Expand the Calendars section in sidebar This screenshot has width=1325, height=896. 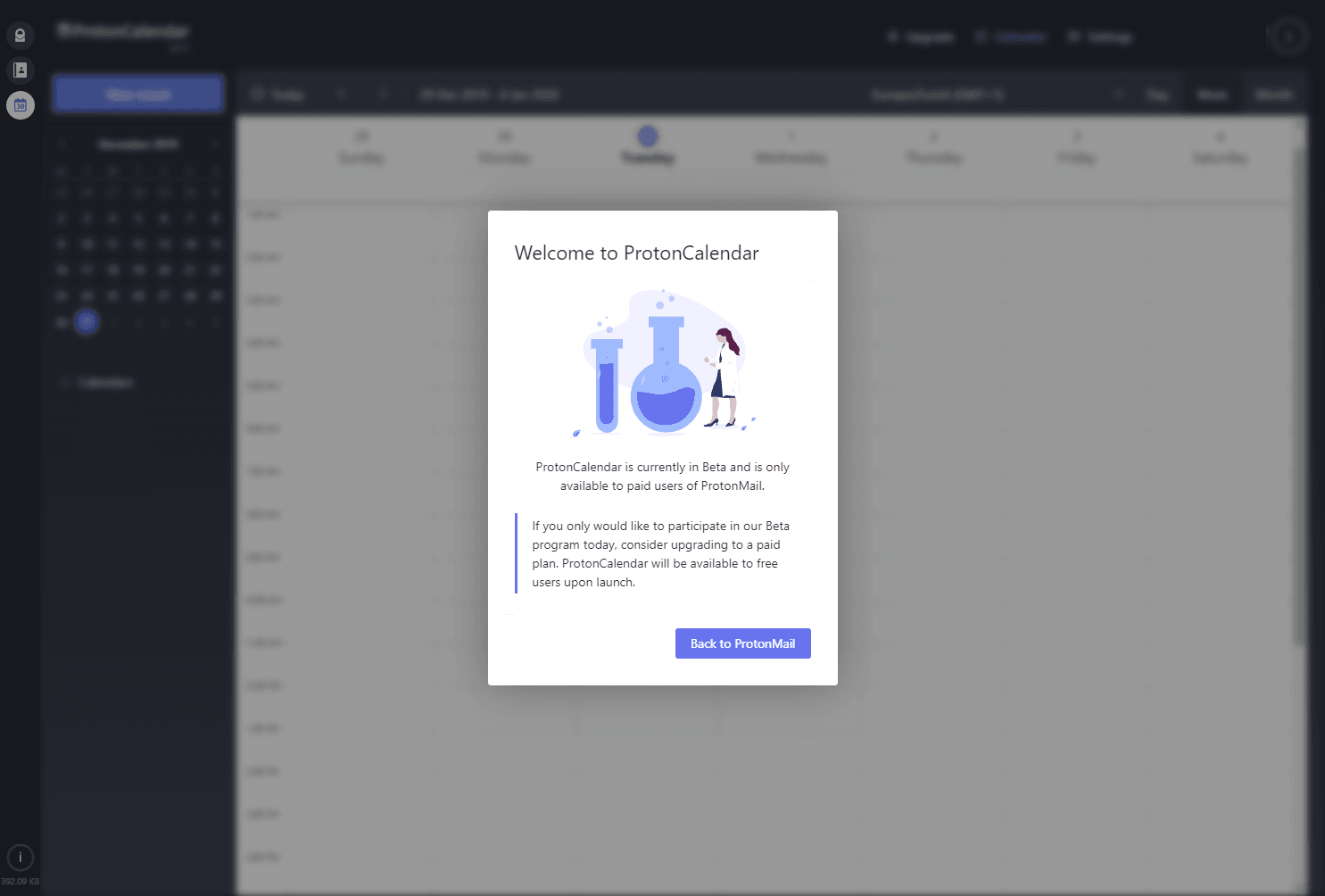(x=95, y=382)
